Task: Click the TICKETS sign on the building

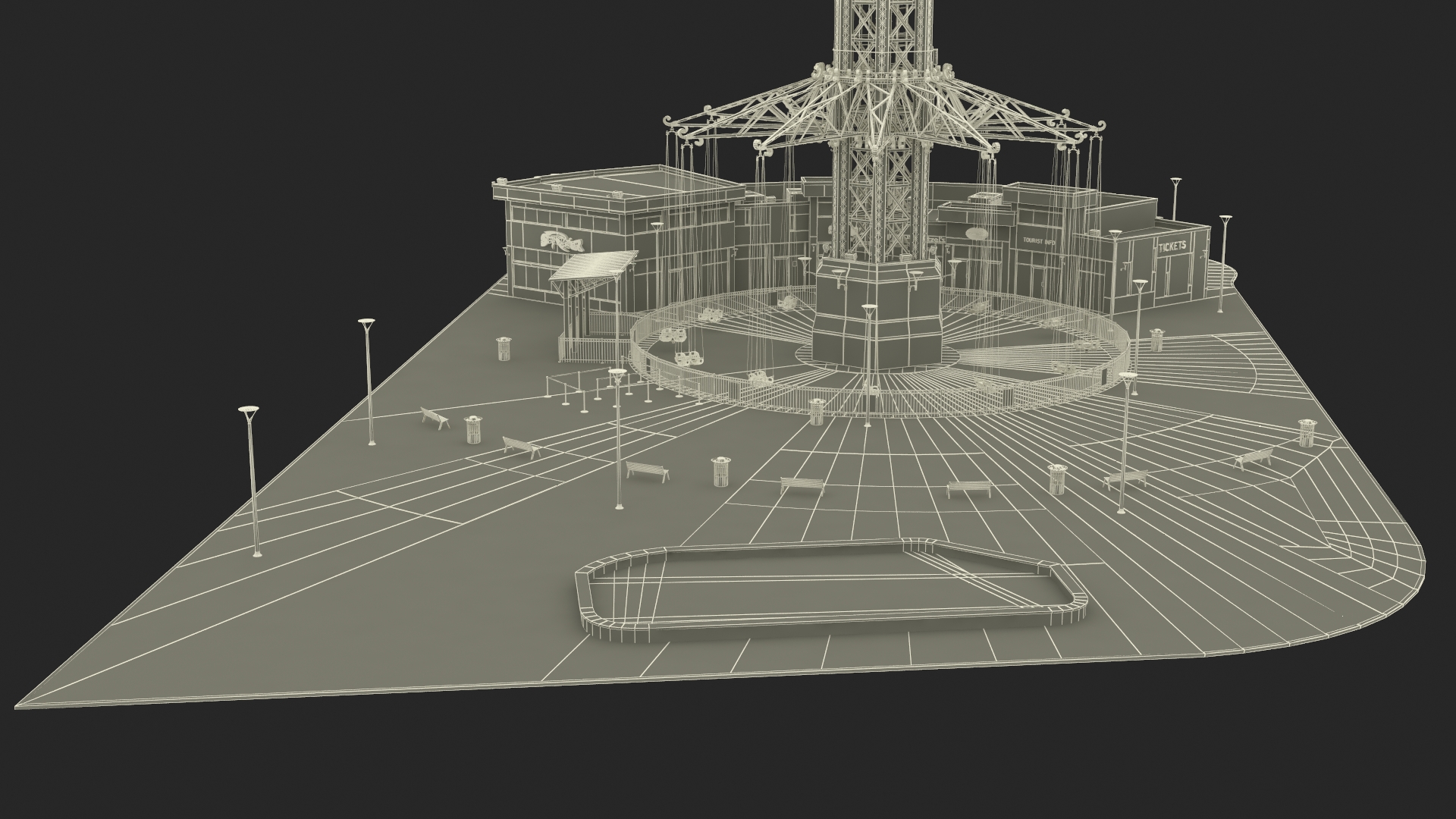Action: pyautogui.click(x=1172, y=246)
